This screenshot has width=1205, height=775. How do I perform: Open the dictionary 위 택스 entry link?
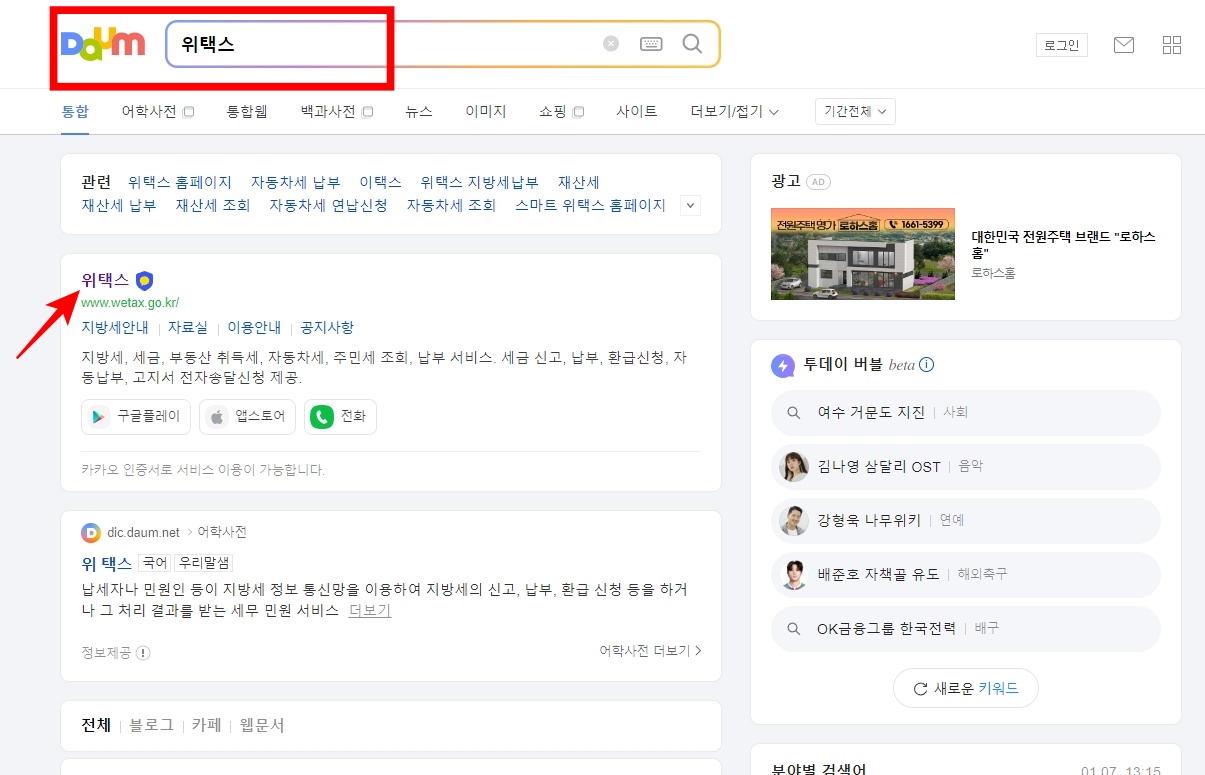107,563
